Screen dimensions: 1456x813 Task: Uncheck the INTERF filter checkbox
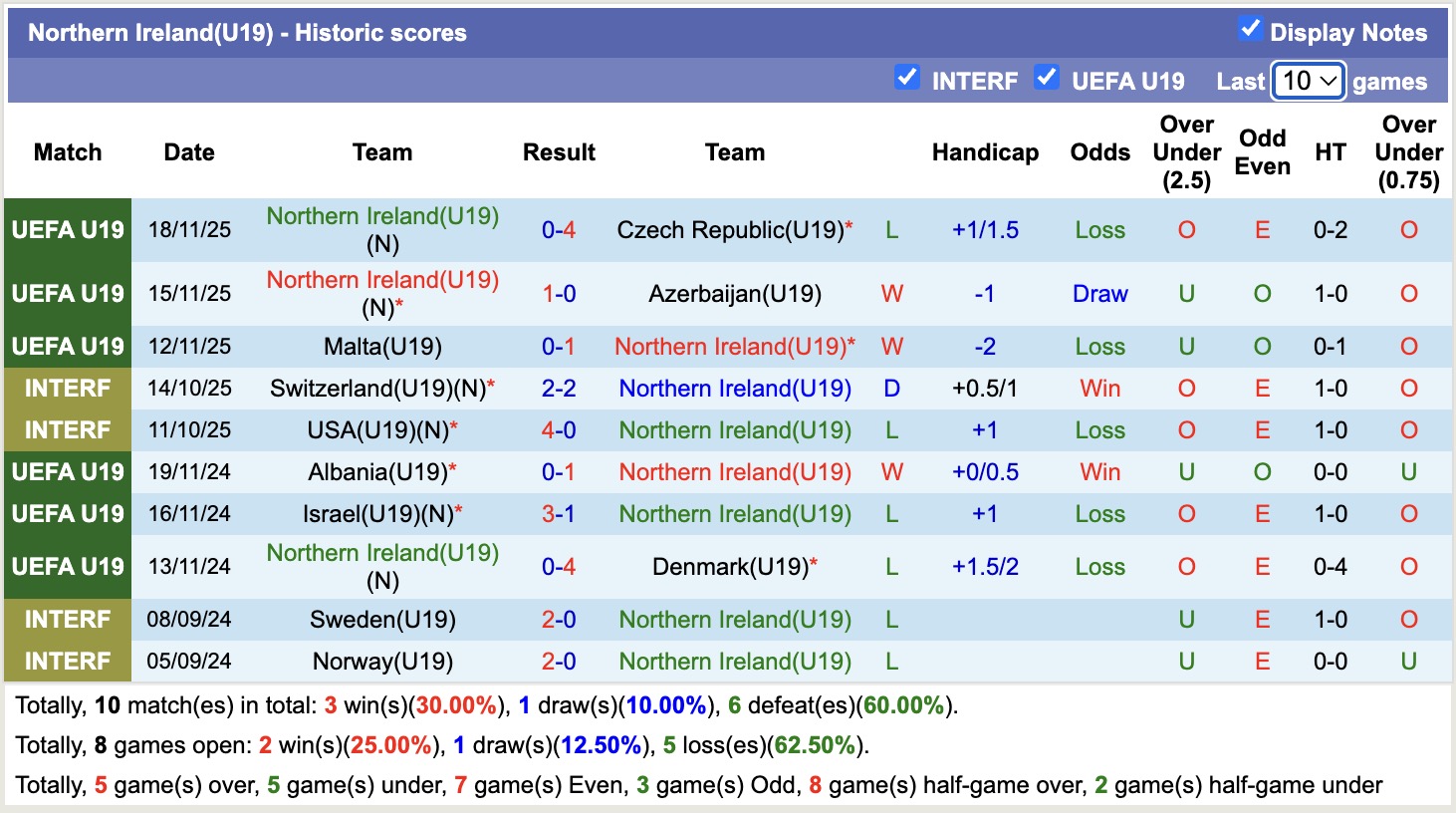907,78
